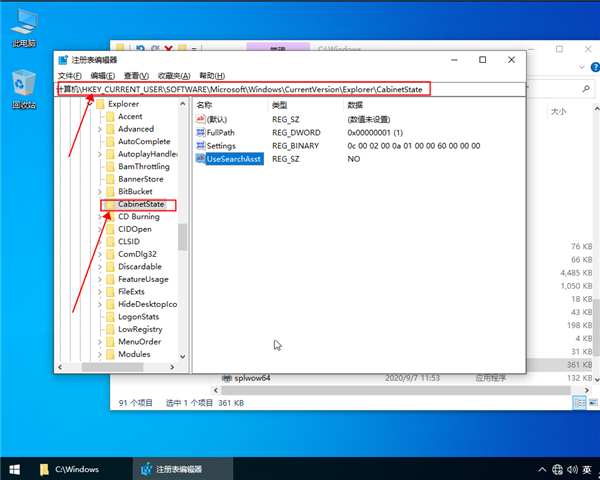The height and width of the screenshot is (480, 600).
Task: Select the Settings binary value icon
Action: (201, 146)
